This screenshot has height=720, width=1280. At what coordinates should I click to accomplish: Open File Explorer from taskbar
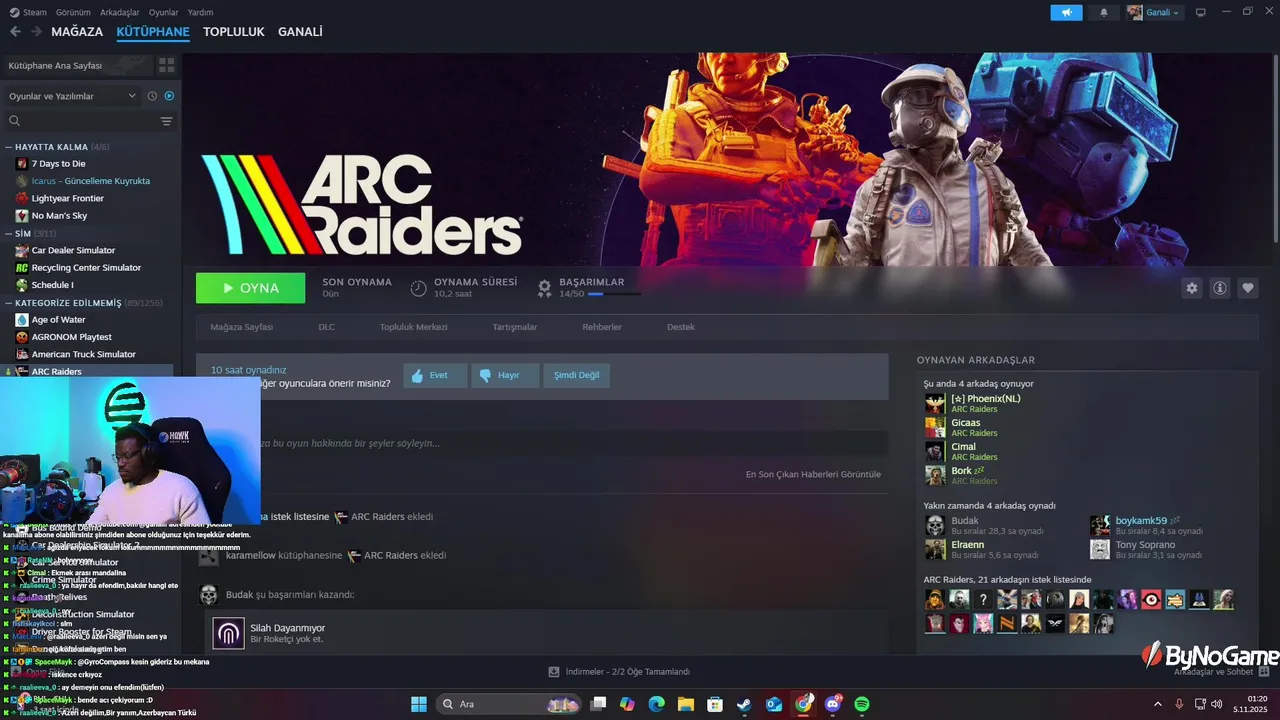click(x=686, y=704)
